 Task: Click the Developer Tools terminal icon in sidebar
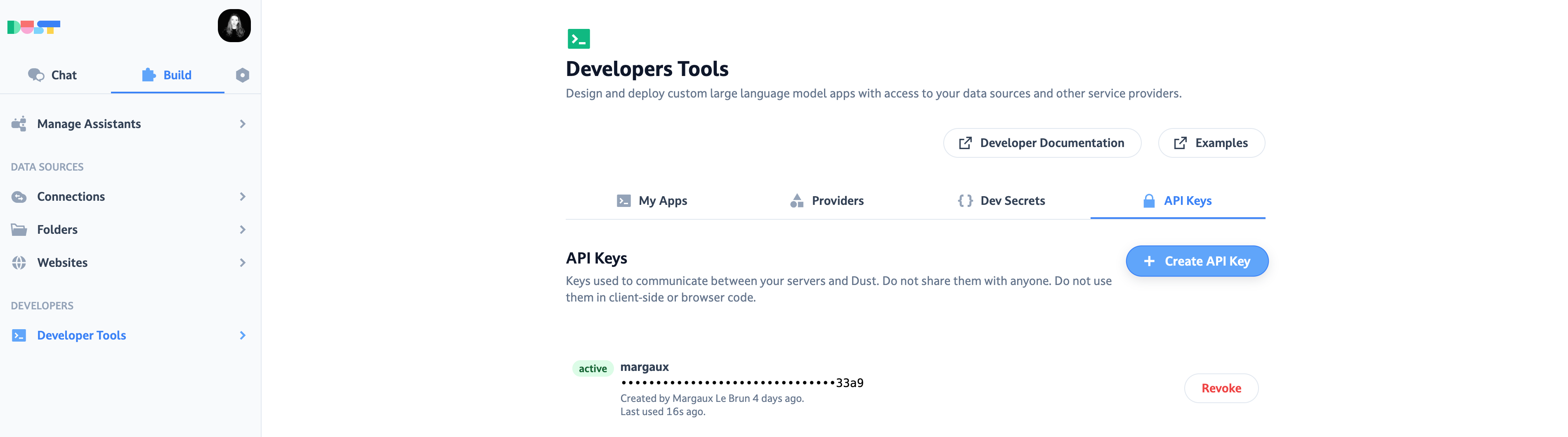(x=19, y=335)
